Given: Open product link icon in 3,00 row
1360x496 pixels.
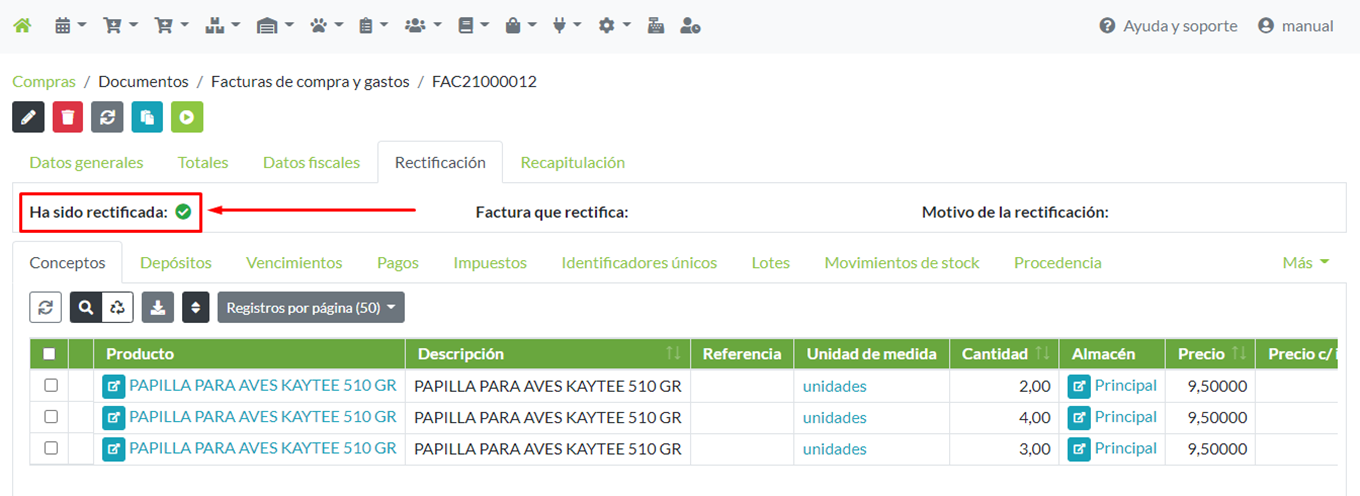Looking at the screenshot, I should tap(114, 449).
